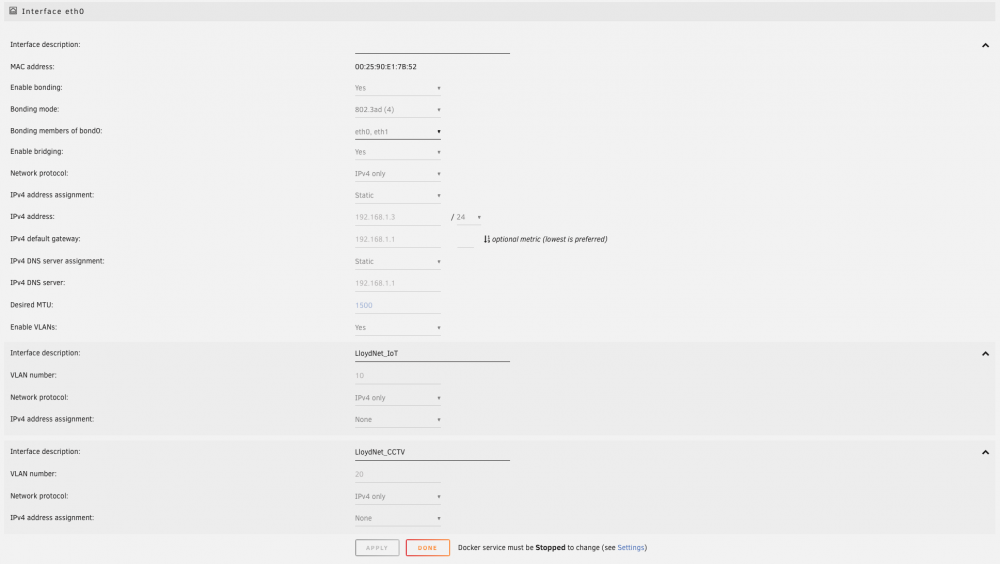The width and height of the screenshot is (1000, 564).
Task: Open eth0 IPv4 address assignment Static dropdown
Action: (x=397, y=195)
